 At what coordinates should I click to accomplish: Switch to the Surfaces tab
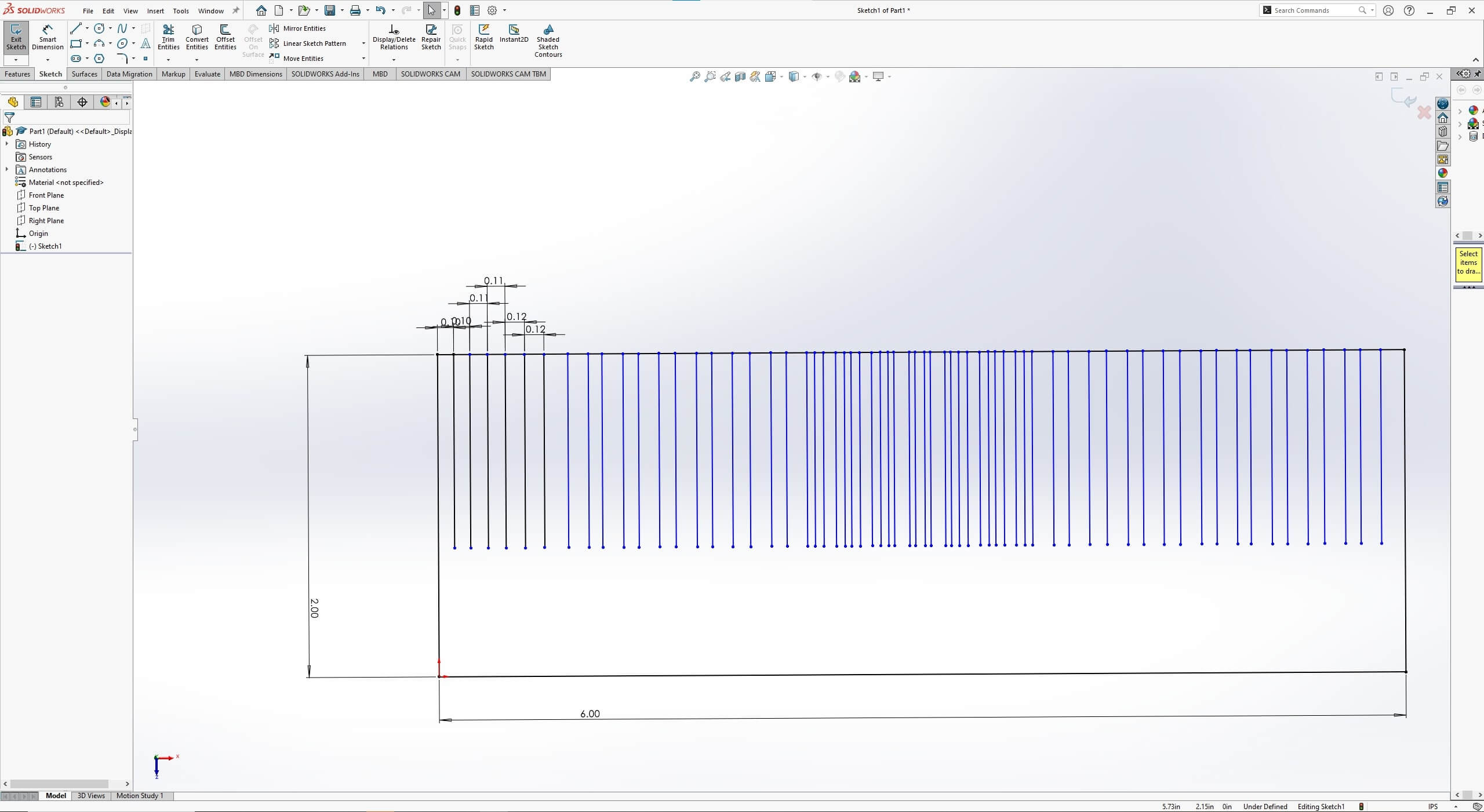(x=85, y=74)
